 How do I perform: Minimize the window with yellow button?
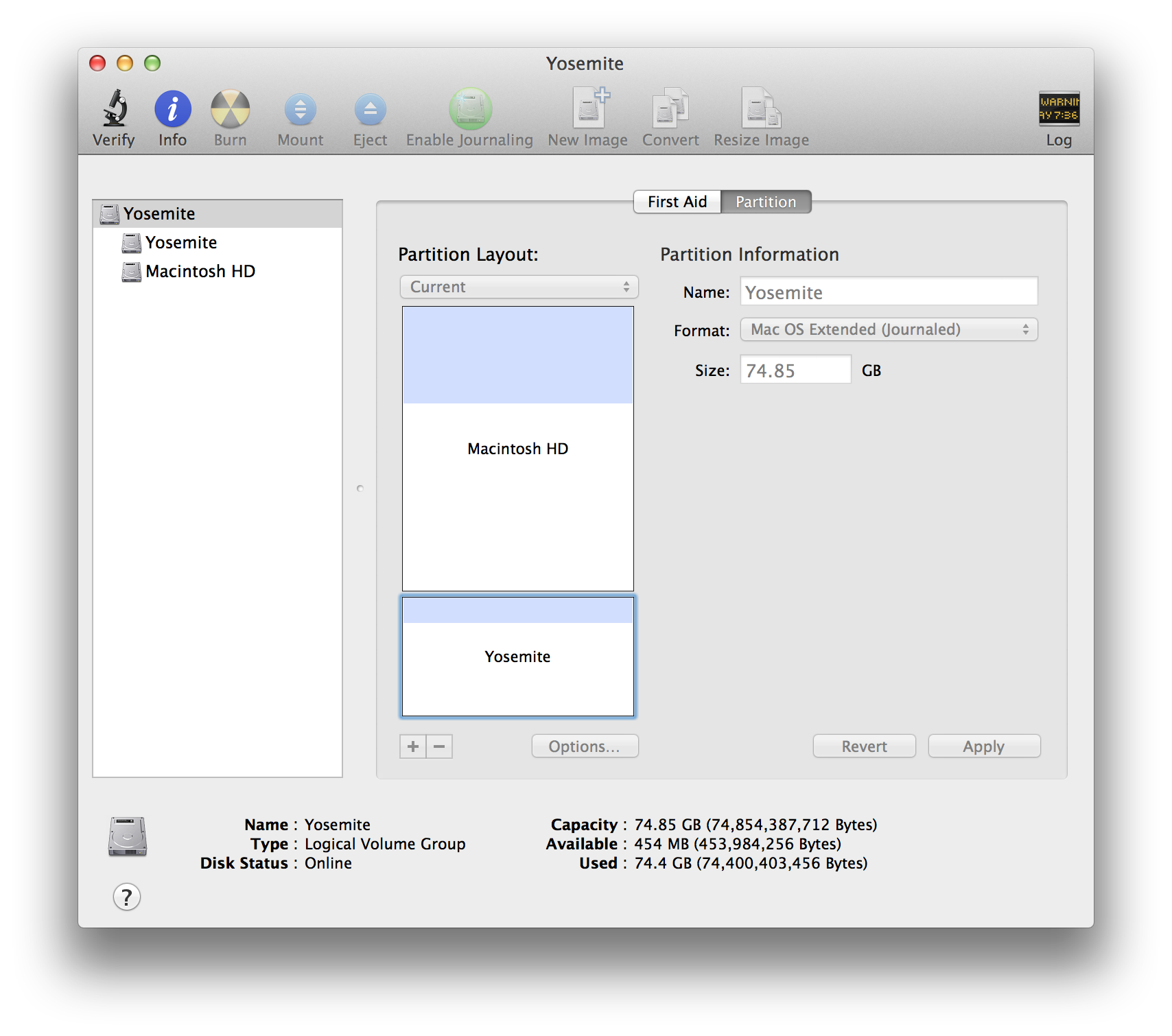(125, 63)
